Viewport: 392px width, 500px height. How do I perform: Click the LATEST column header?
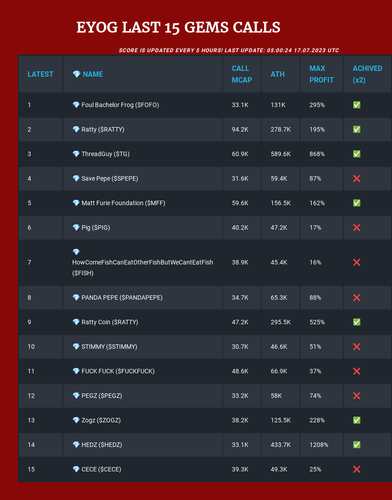click(x=40, y=74)
